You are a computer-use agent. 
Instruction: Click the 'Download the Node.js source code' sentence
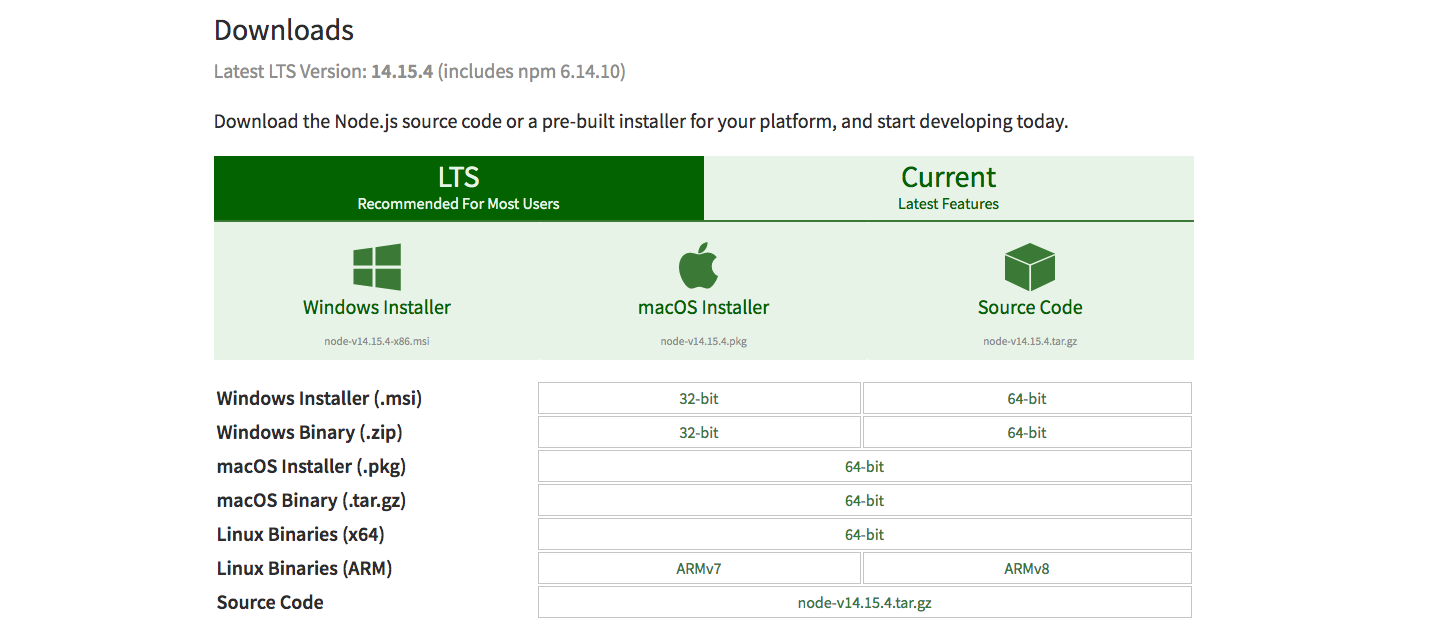click(641, 122)
